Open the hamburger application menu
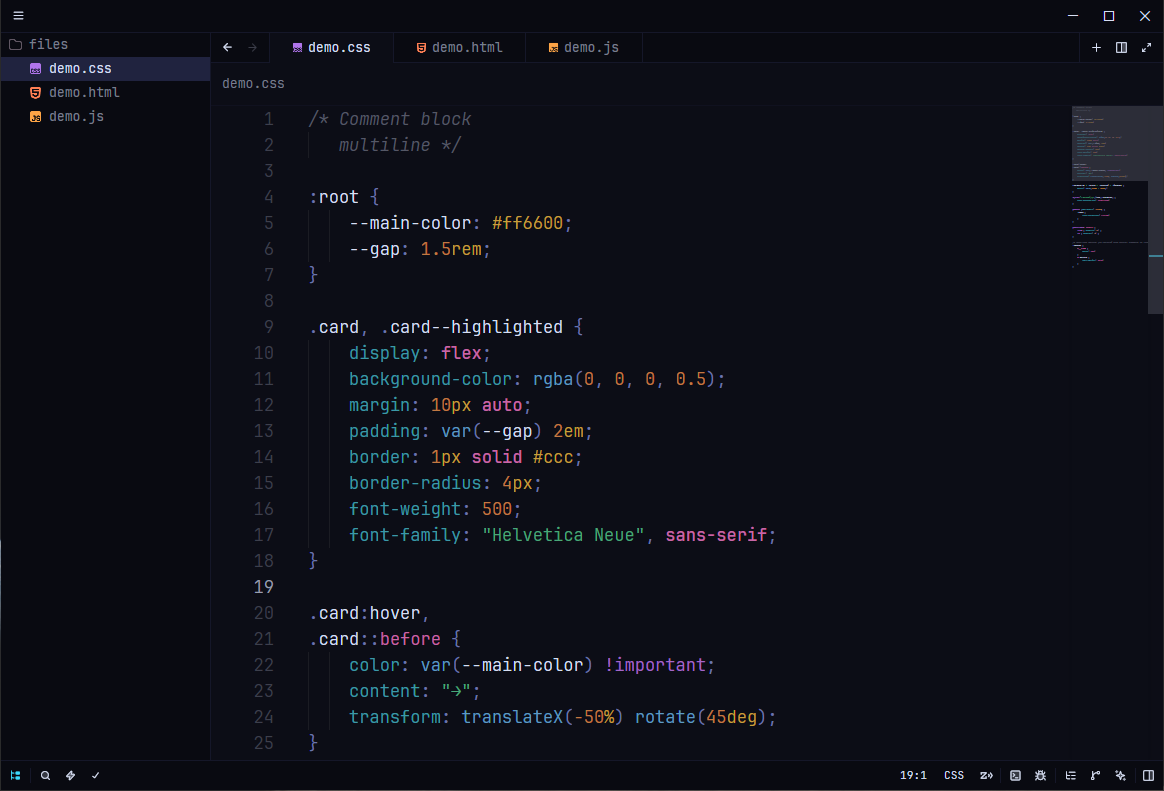 [19, 16]
